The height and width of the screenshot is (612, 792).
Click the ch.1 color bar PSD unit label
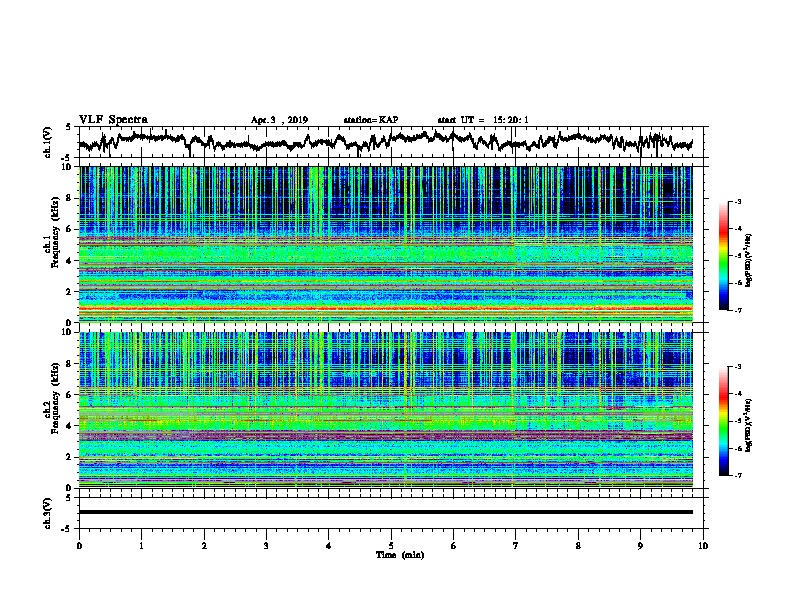(748, 260)
